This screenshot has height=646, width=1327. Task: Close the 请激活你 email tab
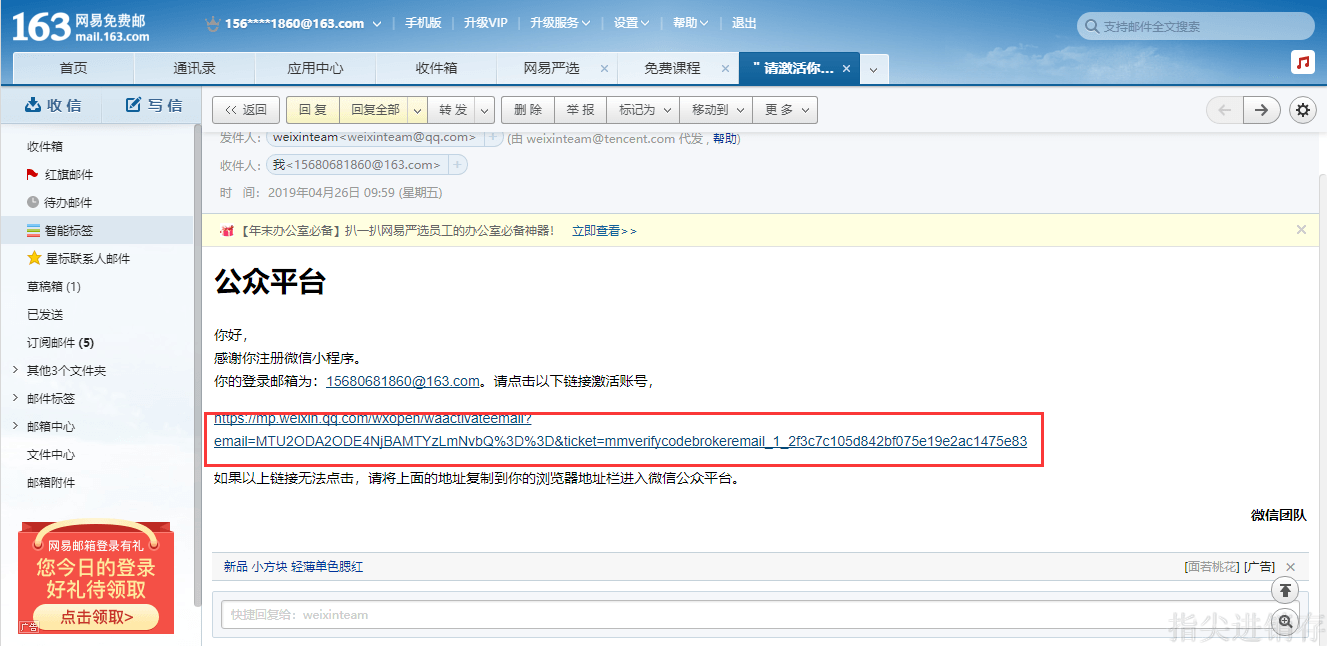click(x=846, y=69)
